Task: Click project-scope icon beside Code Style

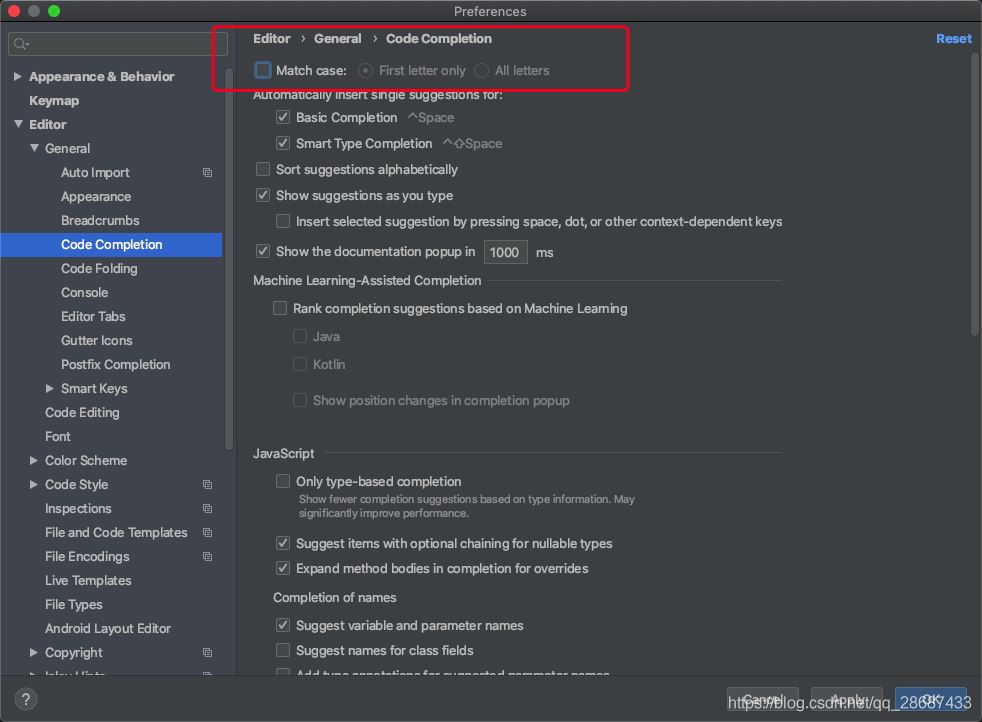Action: click(x=207, y=485)
